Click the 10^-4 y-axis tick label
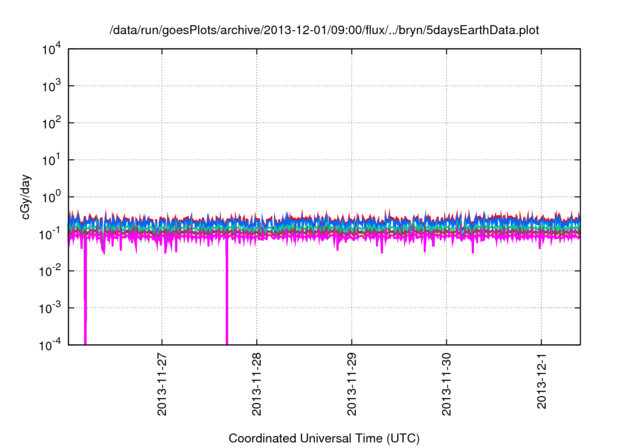 coord(51,346)
